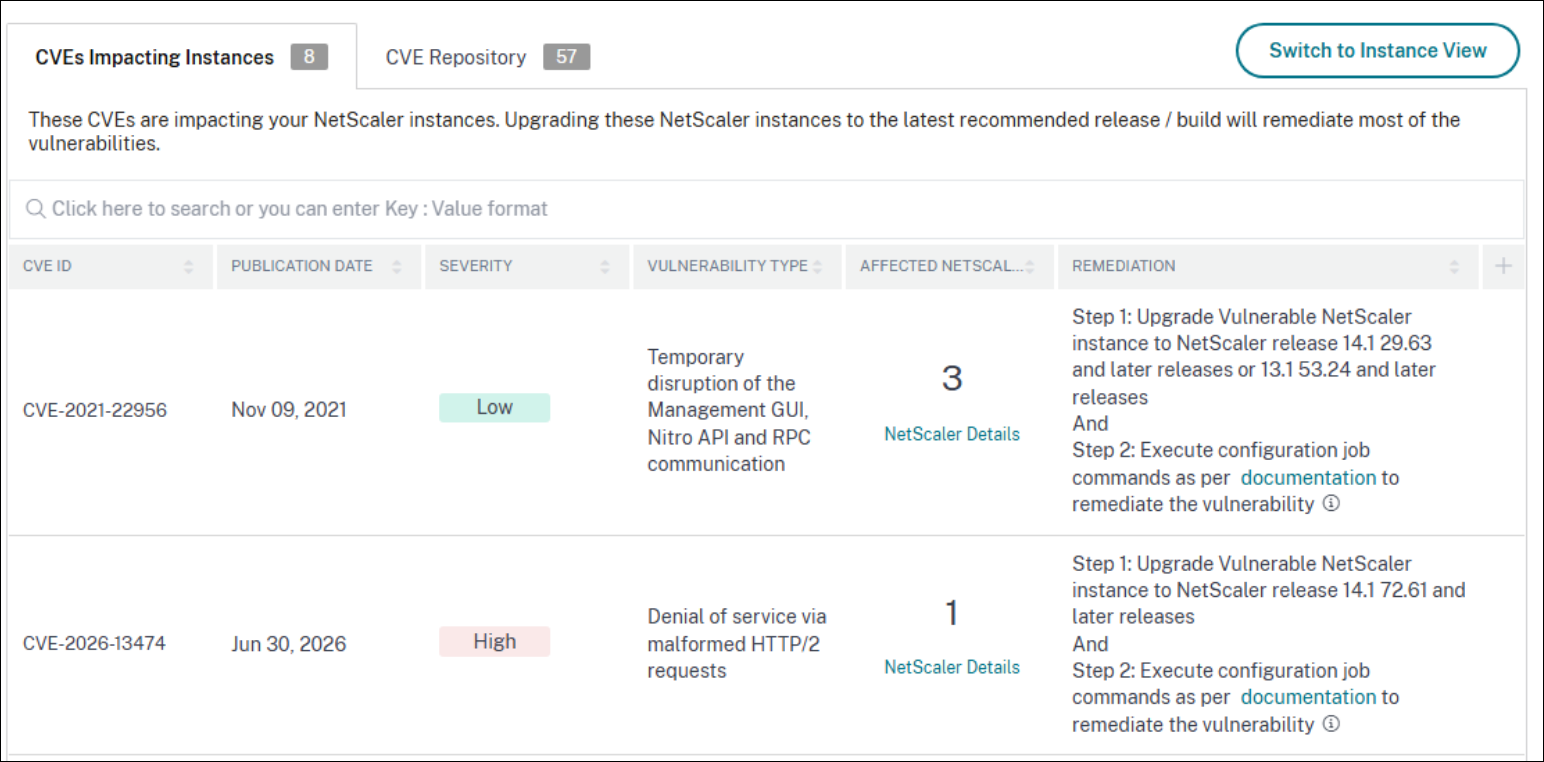The image size is (1544, 762).
Task: Open documentation link for CVE-2021-22956
Action: coord(1308,477)
